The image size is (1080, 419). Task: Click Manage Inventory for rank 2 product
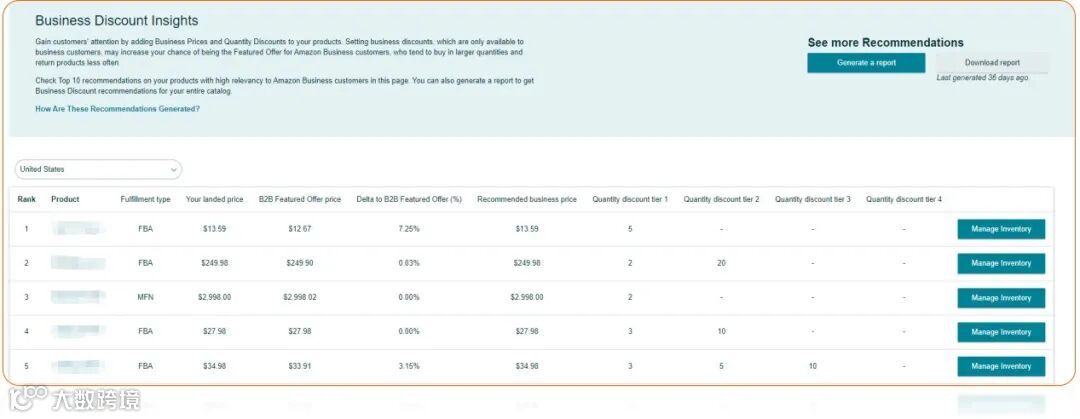[x=1001, y=263]
